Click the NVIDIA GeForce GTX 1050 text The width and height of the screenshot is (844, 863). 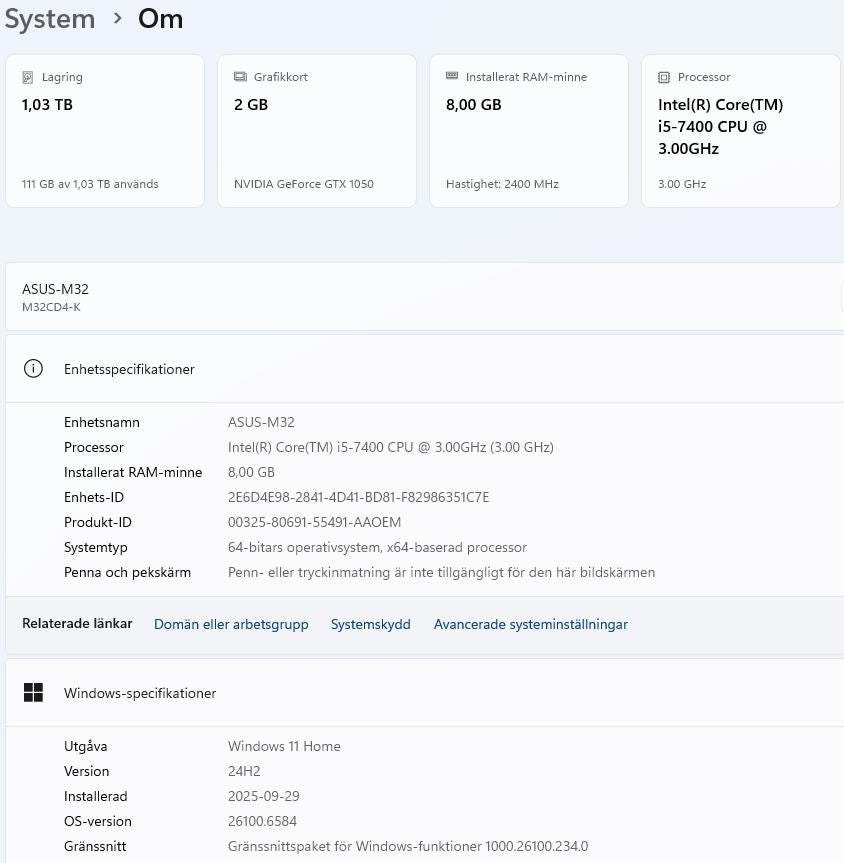[x=303, y=184]
